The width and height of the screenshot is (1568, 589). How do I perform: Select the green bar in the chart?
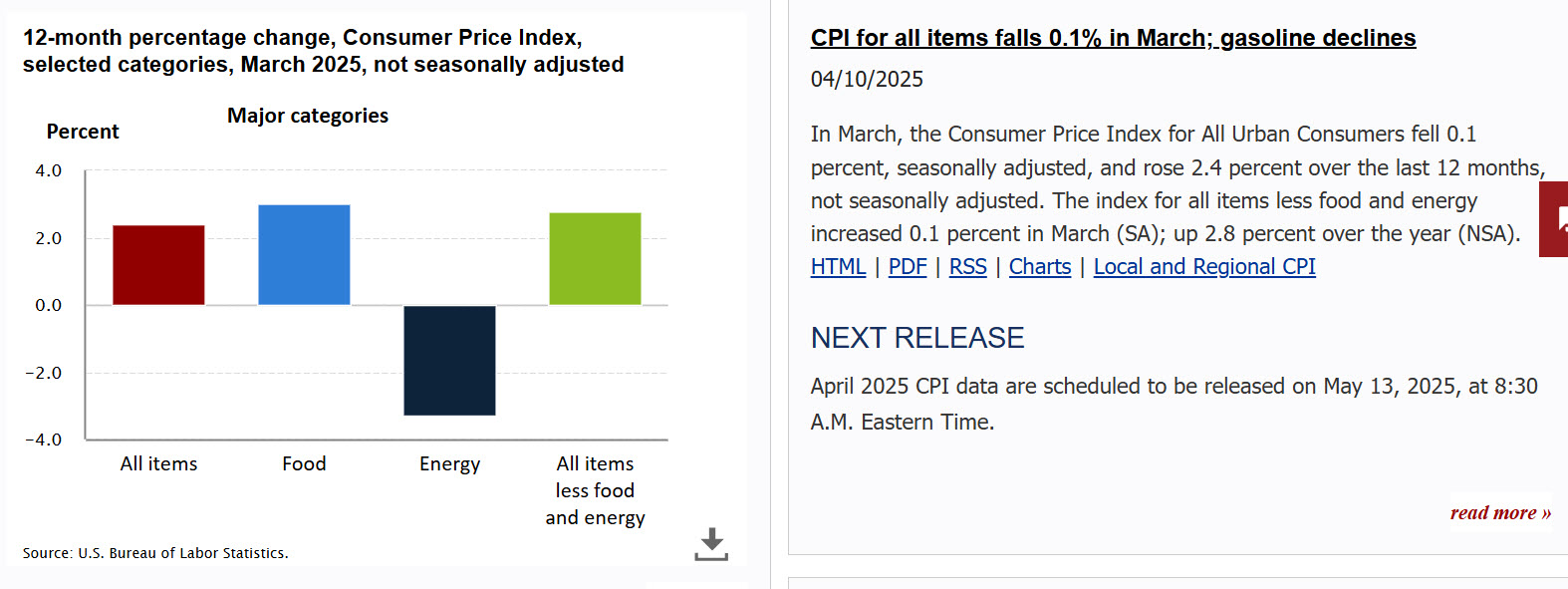[595, 259]
